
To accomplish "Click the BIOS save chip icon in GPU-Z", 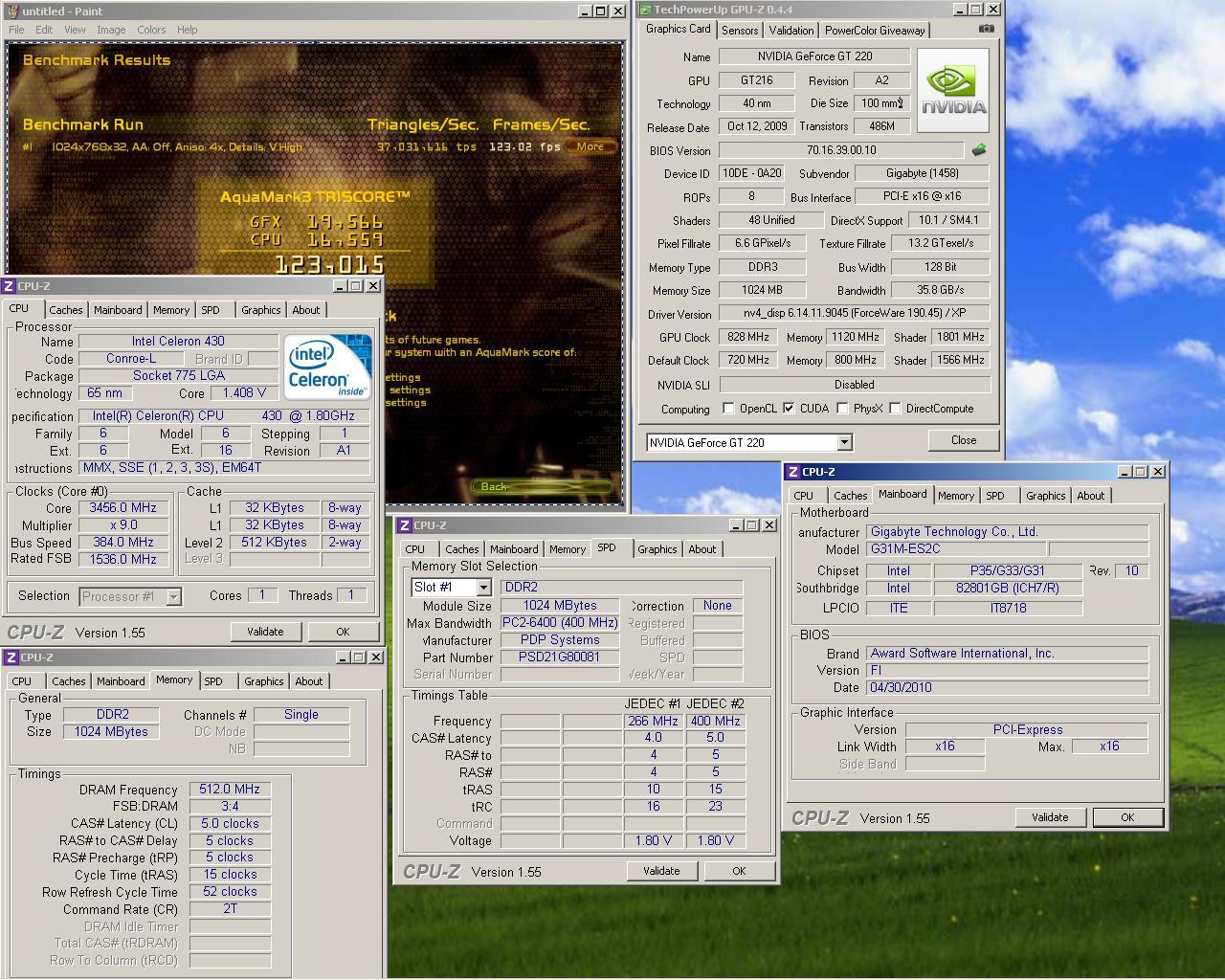I will (x=979, y=149).
